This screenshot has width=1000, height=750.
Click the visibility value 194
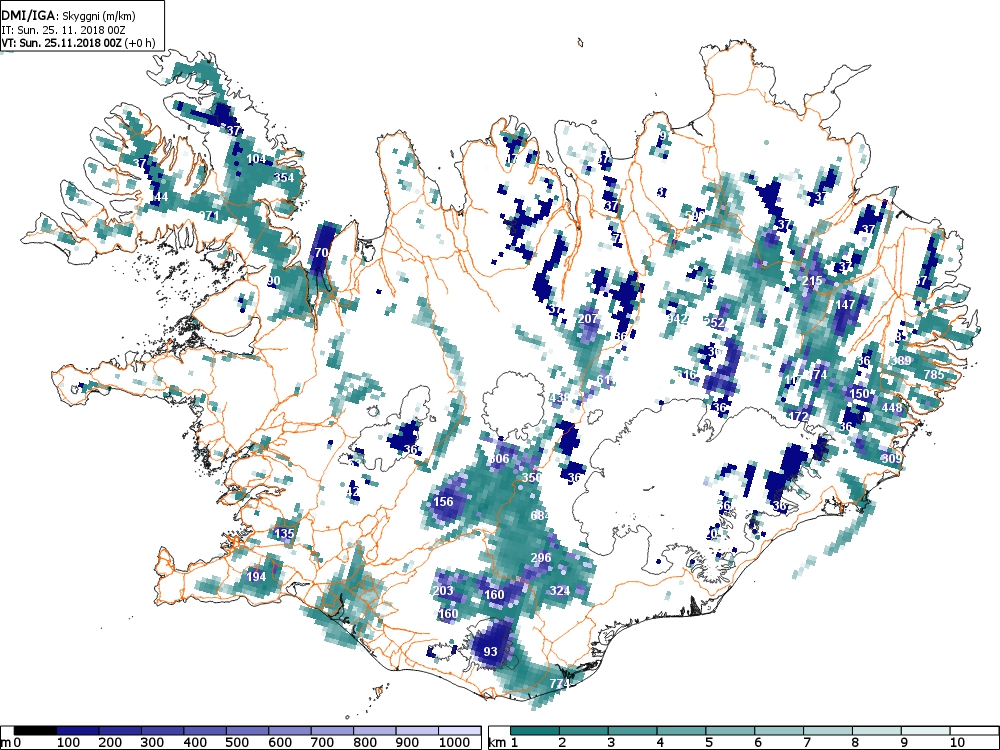coord(256,577)
